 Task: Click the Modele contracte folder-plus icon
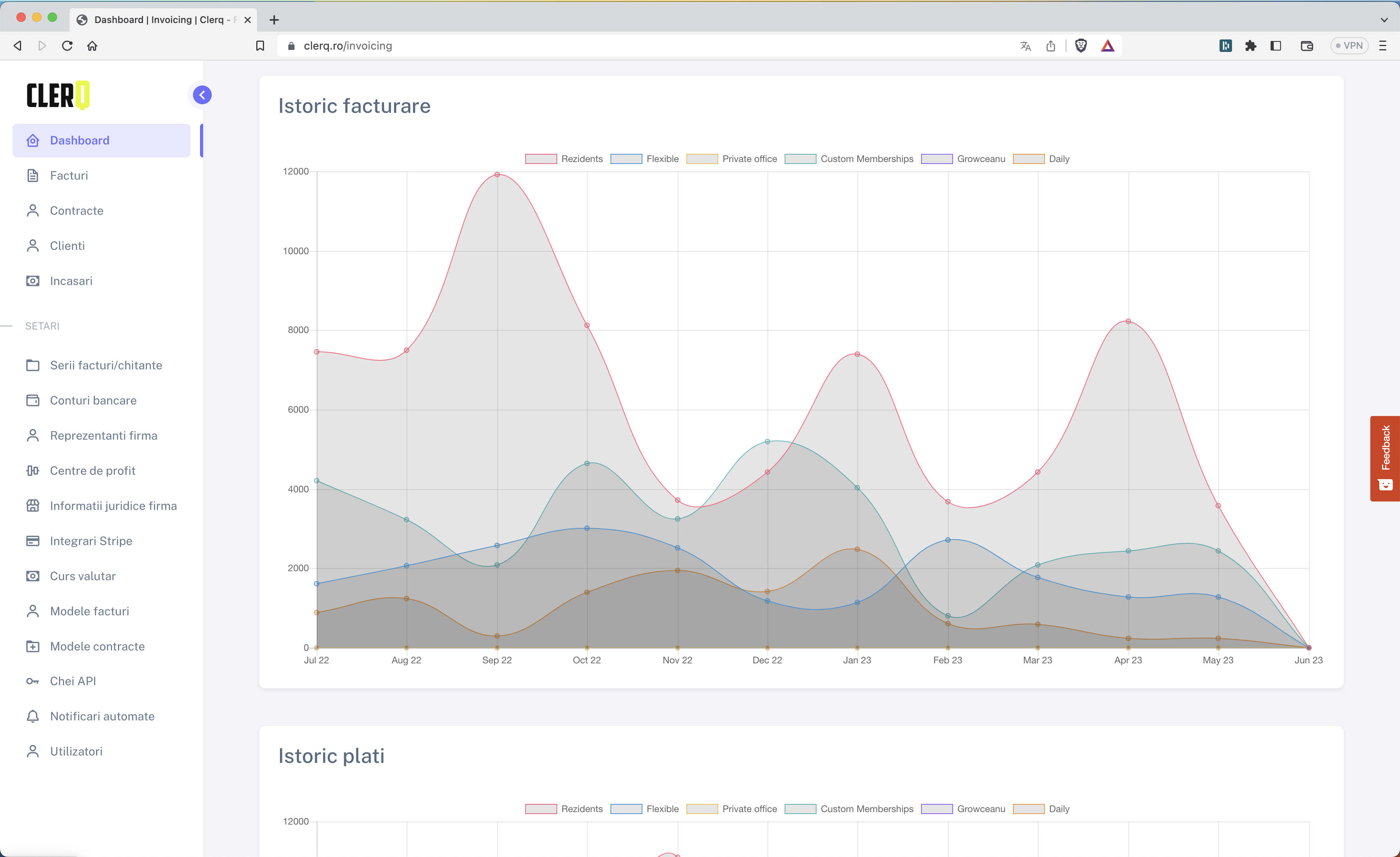coord(33,647)
